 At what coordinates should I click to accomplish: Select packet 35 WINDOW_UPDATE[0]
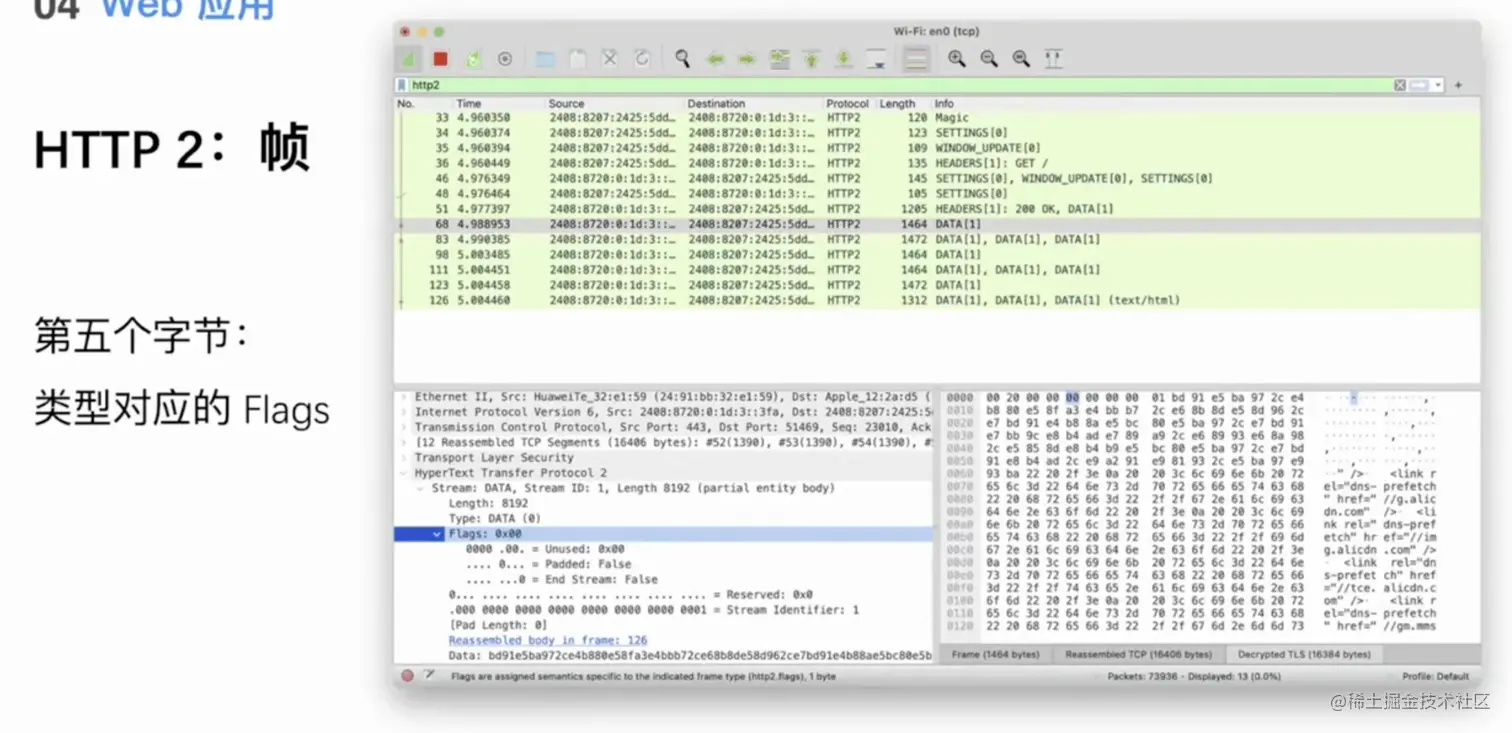938,148
